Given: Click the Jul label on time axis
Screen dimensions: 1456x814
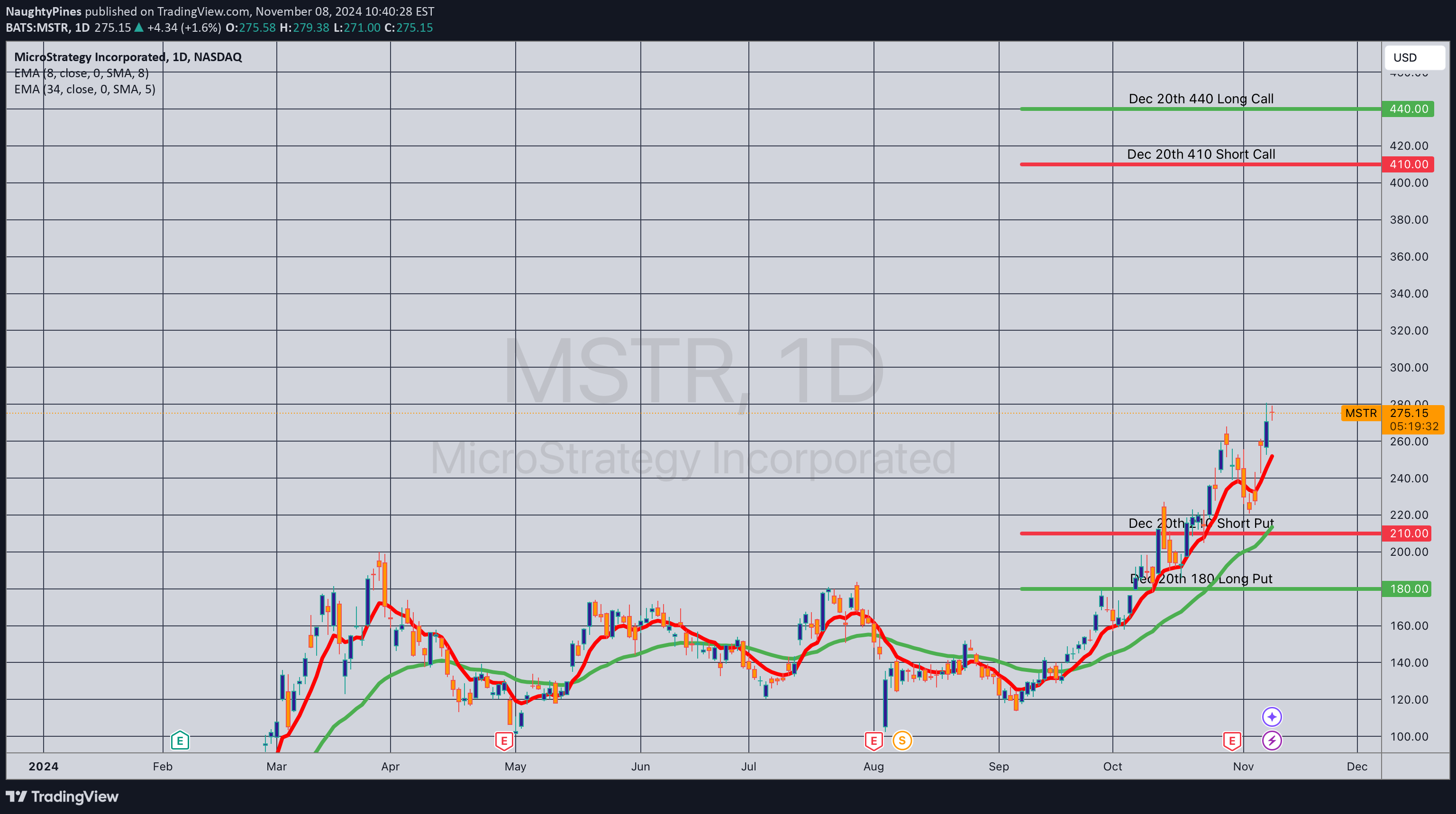Looking at the screenshot, I should point(748,767).
